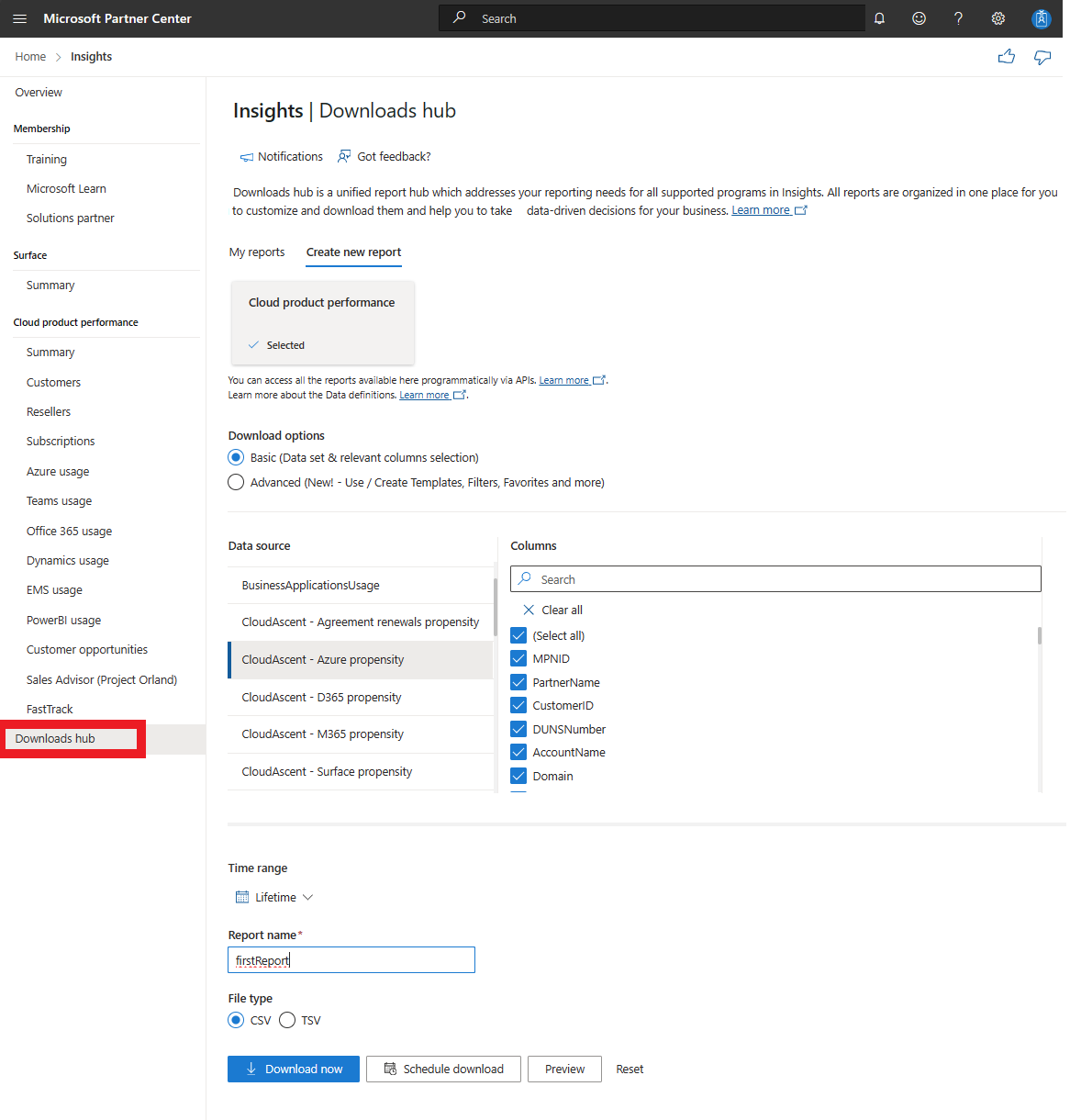This screenshot has height=1120, width=1070.
Task: Go to Home breadcrumb
Action: (x=30, y=57)
